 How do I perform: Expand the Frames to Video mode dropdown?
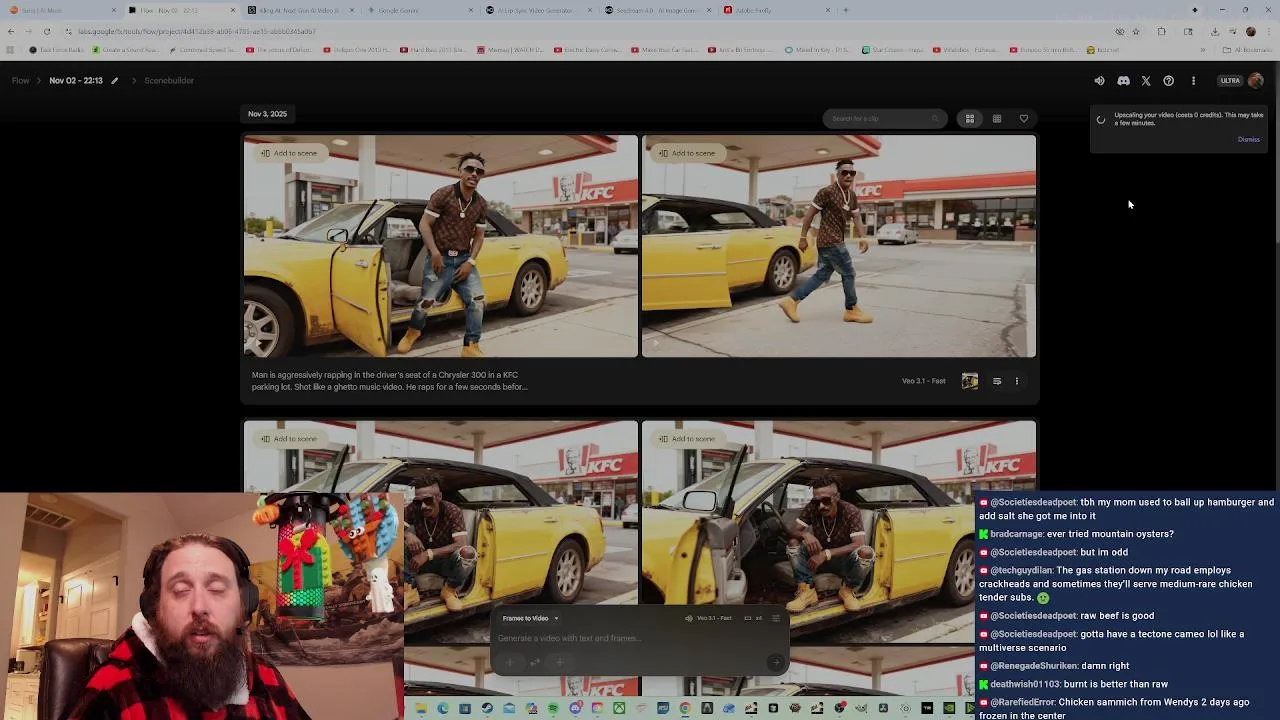pos(530,618)
